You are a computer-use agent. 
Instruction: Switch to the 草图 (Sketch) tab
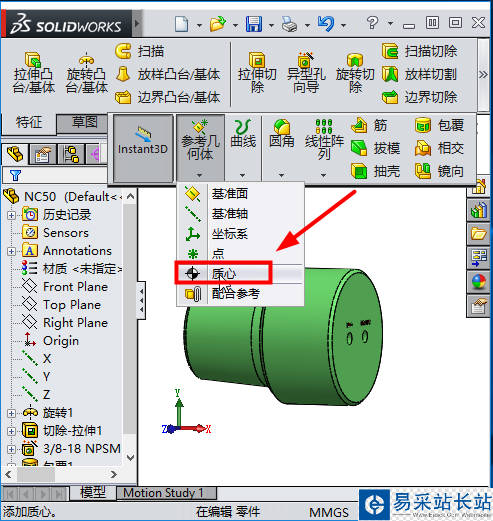(x=84, y=123)
